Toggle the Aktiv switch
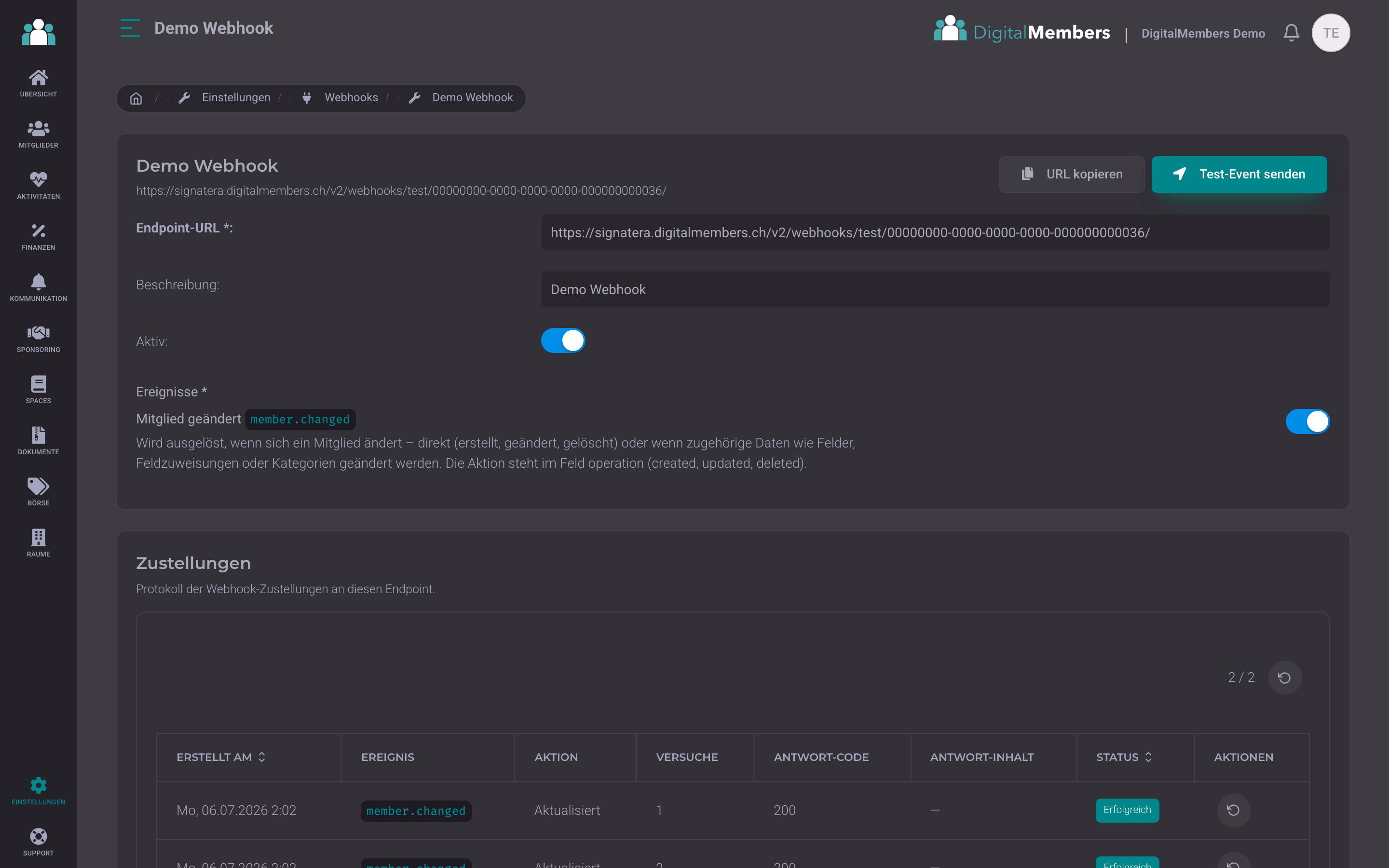Viewport: 1389px width, 868px height. [563, 340]
